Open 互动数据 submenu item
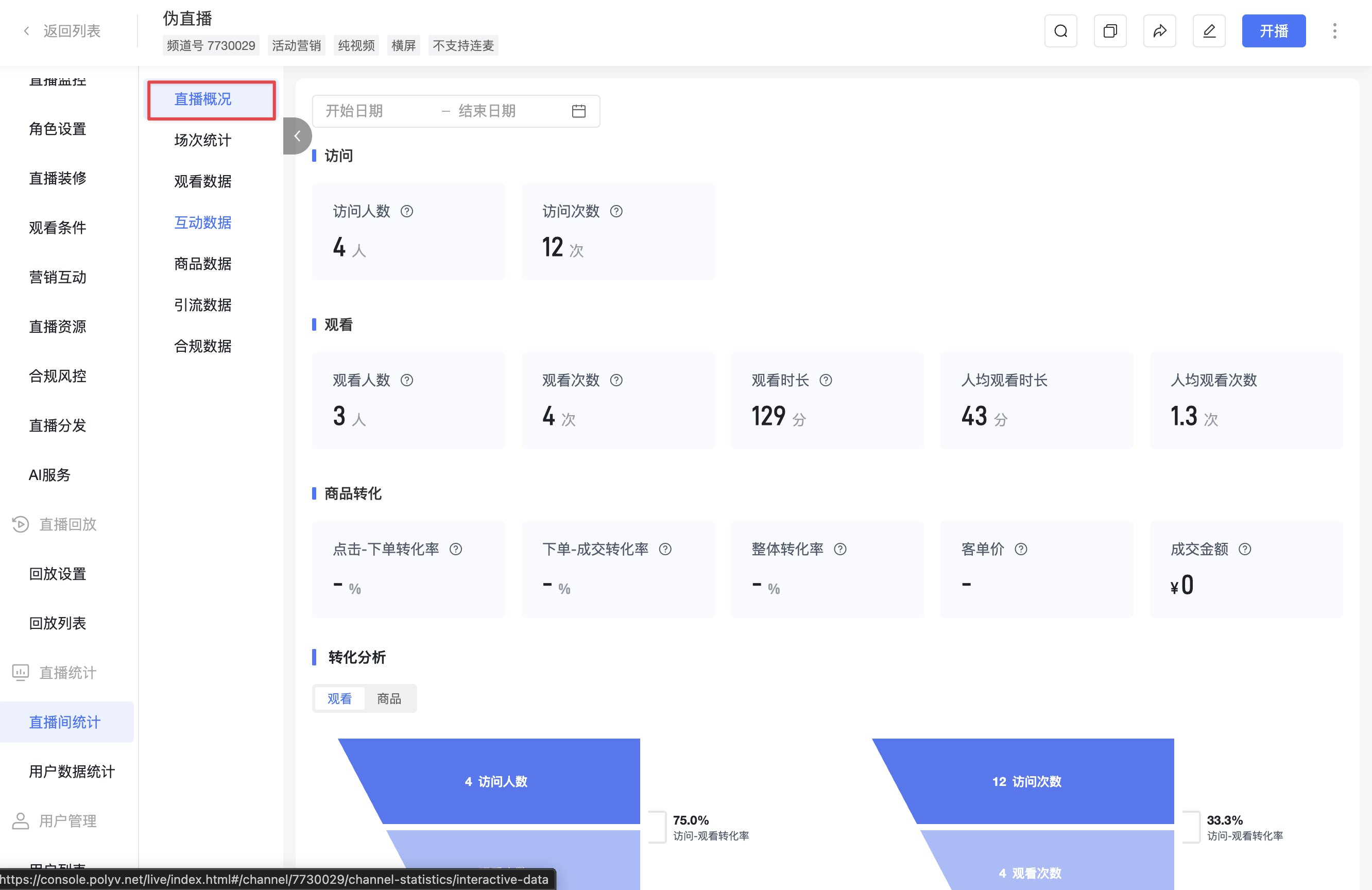Image resolution: width=1372 pixels, height=890 pixels. (203, 222)
